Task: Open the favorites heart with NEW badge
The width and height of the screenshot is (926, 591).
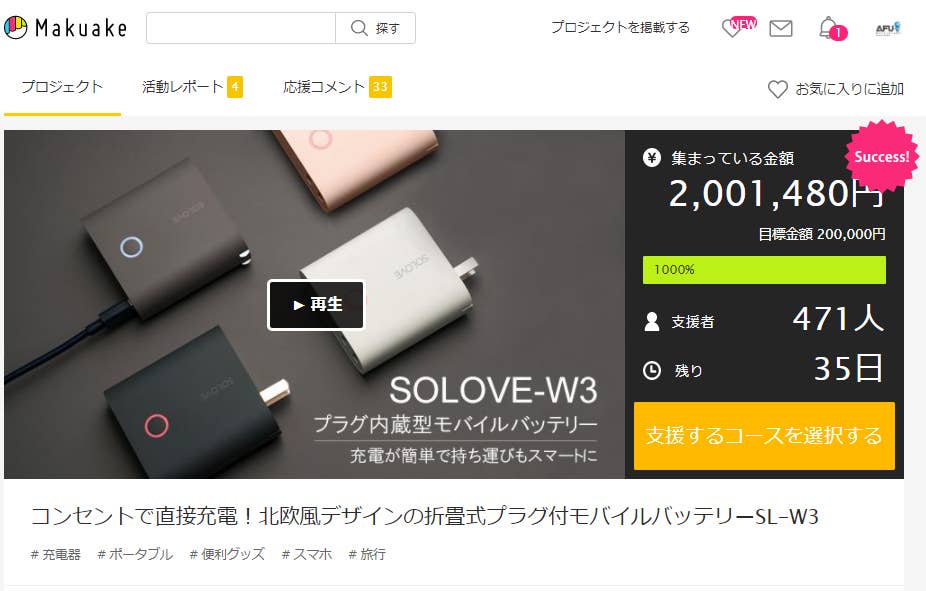Action: 738,27
